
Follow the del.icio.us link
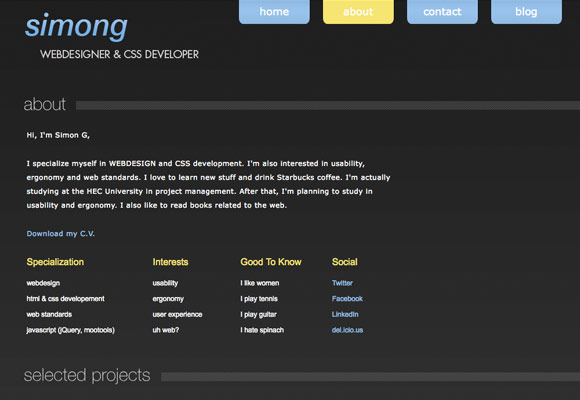[x=347, y=330]
